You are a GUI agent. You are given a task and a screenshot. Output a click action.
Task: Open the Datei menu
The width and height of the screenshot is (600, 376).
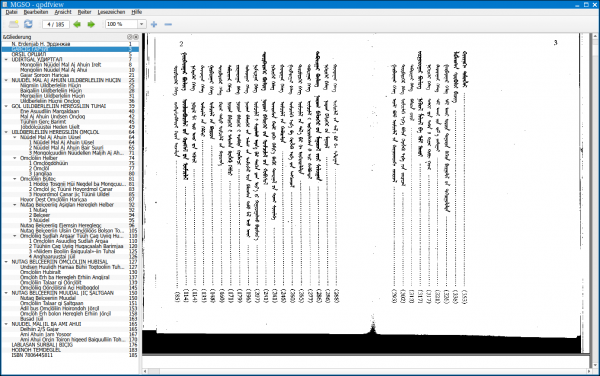tap(11, 12)
